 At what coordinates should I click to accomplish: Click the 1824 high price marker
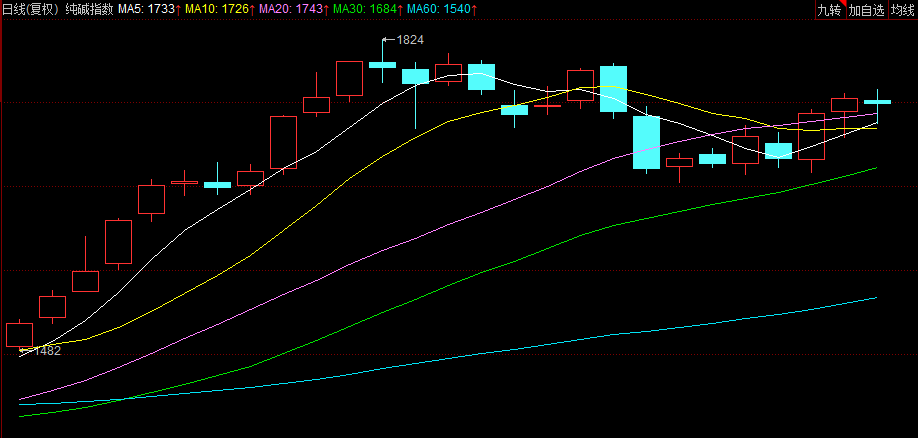(404, 40)
